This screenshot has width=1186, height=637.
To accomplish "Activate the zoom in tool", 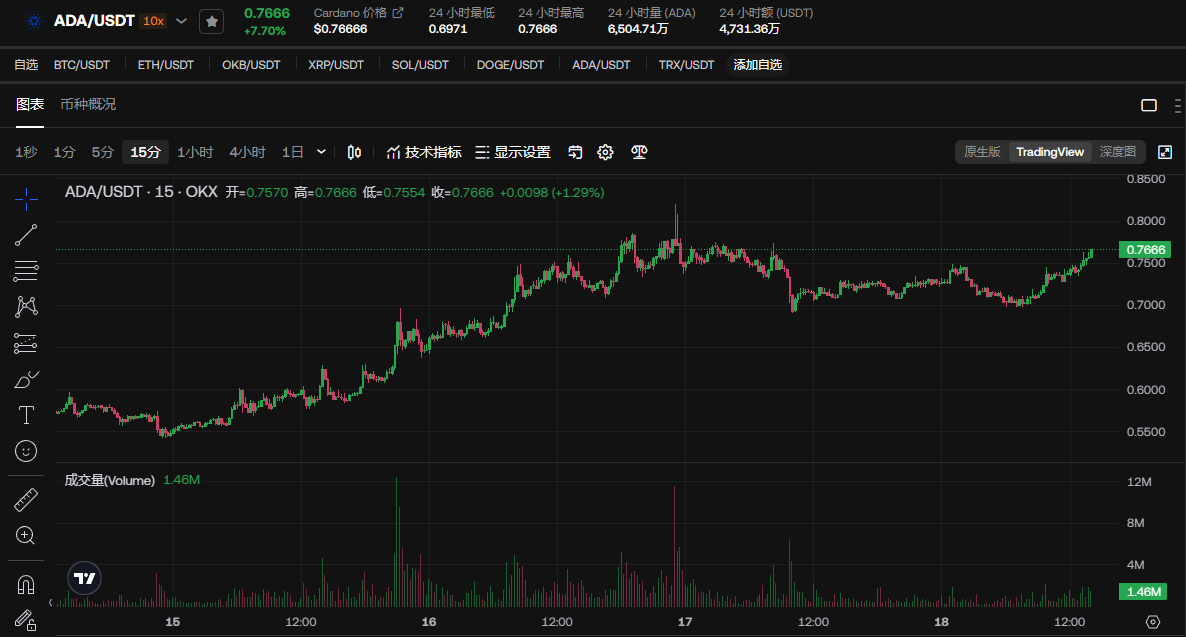I will (27, 536).
